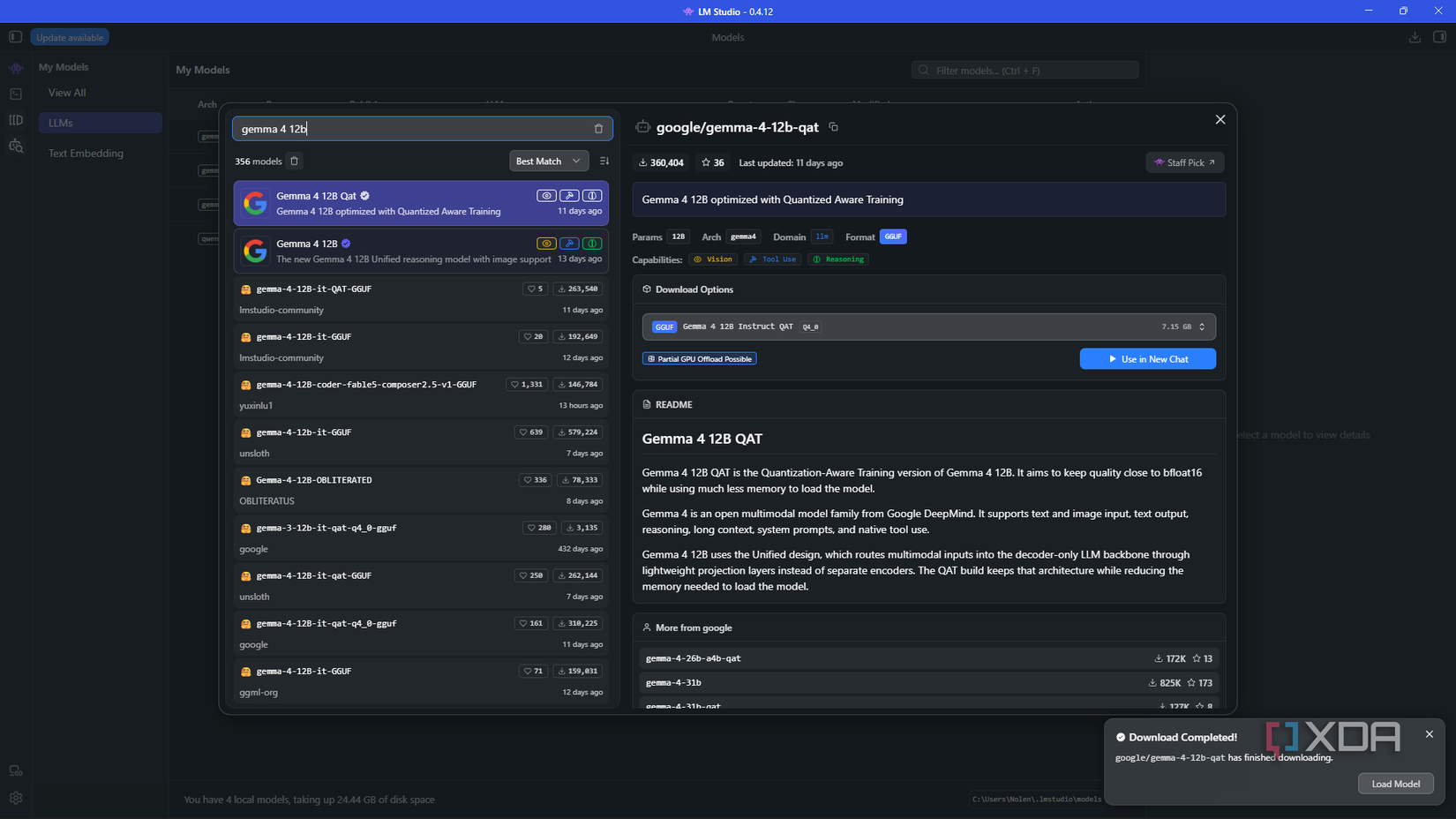The height and width of the screenshot is (819, 1456).
Task: Click the 78,333 downloads badge on Gemma-4-12B-OBLITERATED
Action: [x=579, y=480]
